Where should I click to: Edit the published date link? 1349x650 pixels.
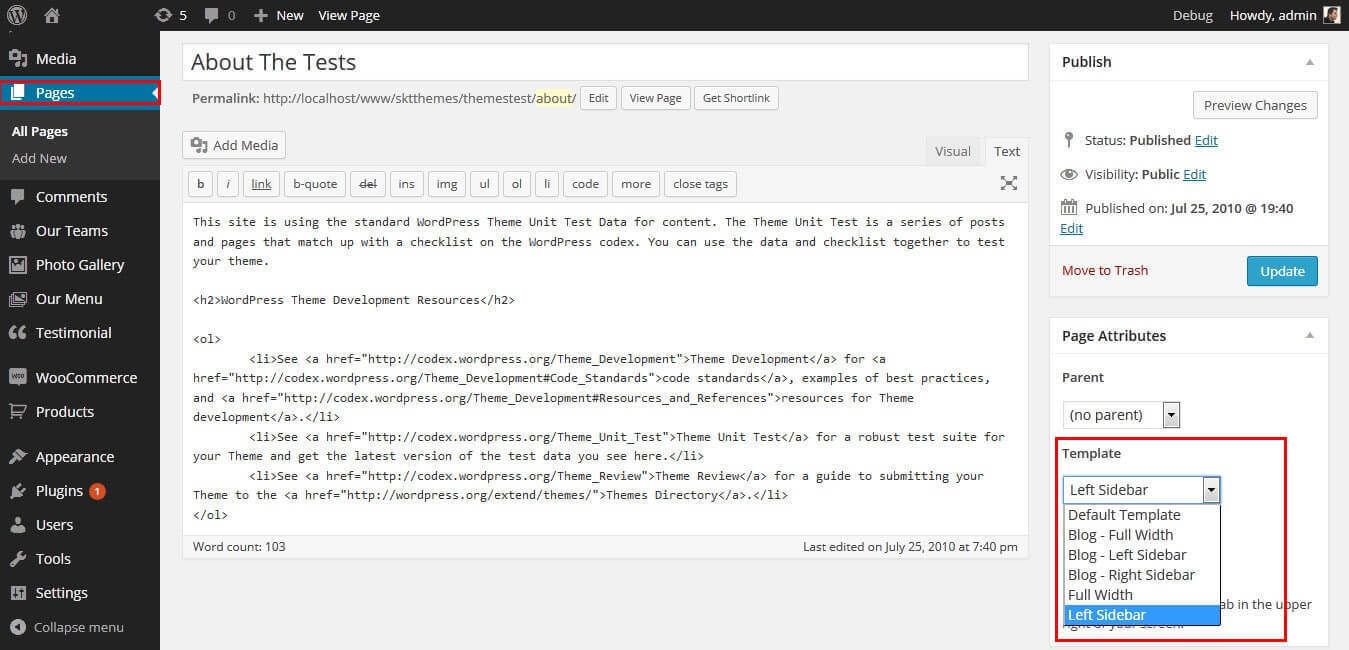[1071, 228]
